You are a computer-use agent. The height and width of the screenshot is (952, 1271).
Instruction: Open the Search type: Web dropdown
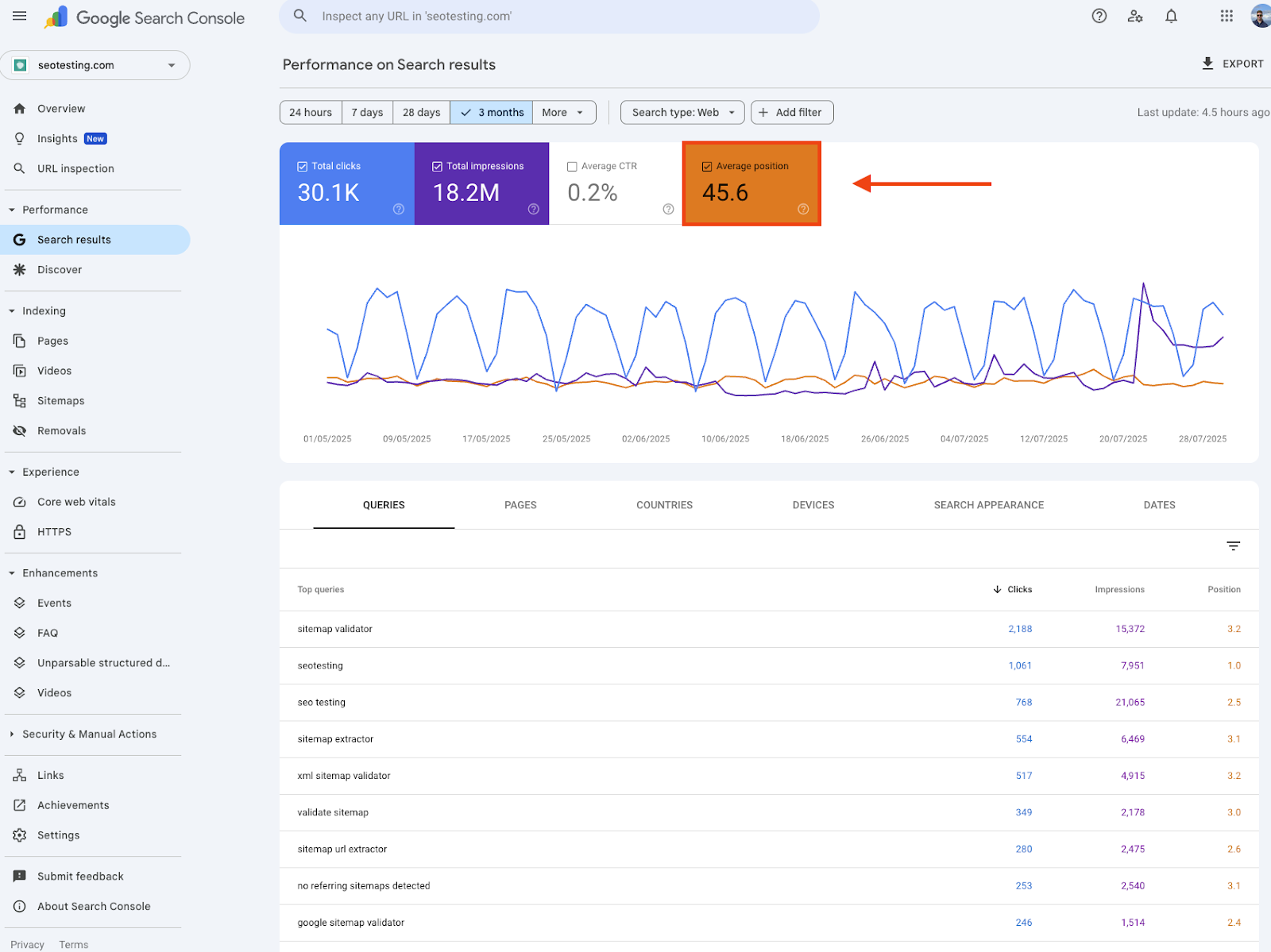click(x=681, y=112)
